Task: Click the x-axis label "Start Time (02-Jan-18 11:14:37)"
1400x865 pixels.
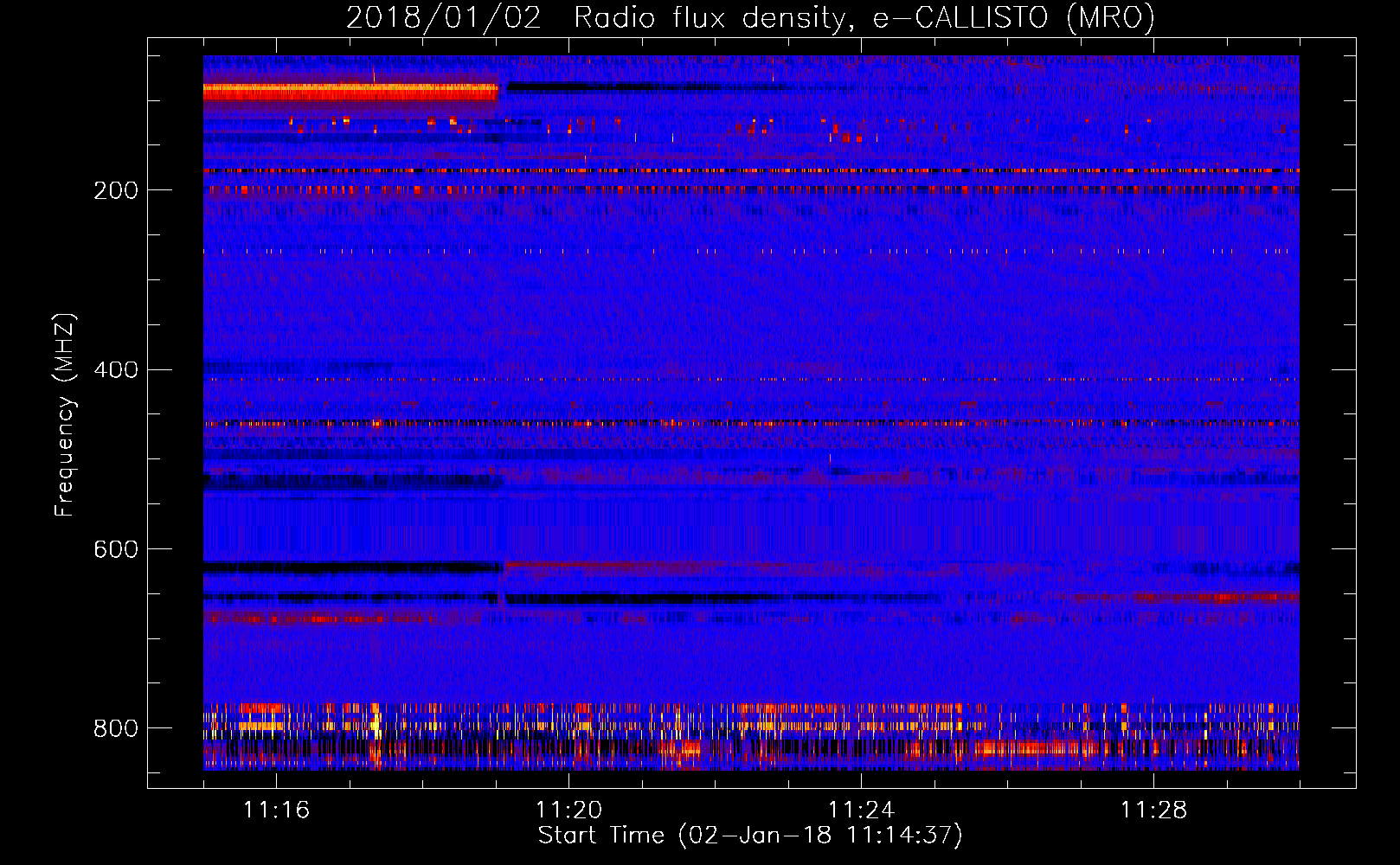Action: tap(750, 836)
